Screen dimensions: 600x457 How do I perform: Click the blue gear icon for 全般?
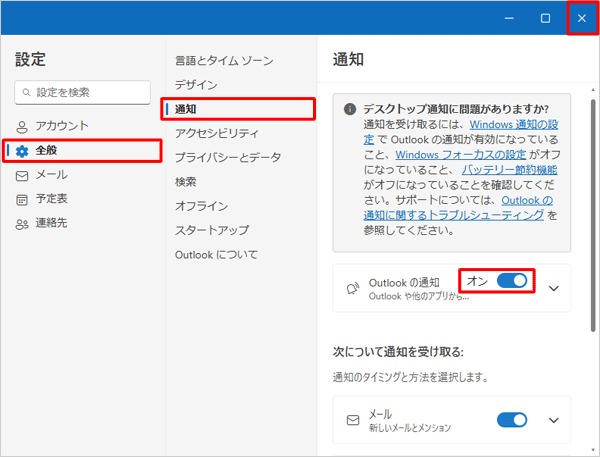(22, 151)
